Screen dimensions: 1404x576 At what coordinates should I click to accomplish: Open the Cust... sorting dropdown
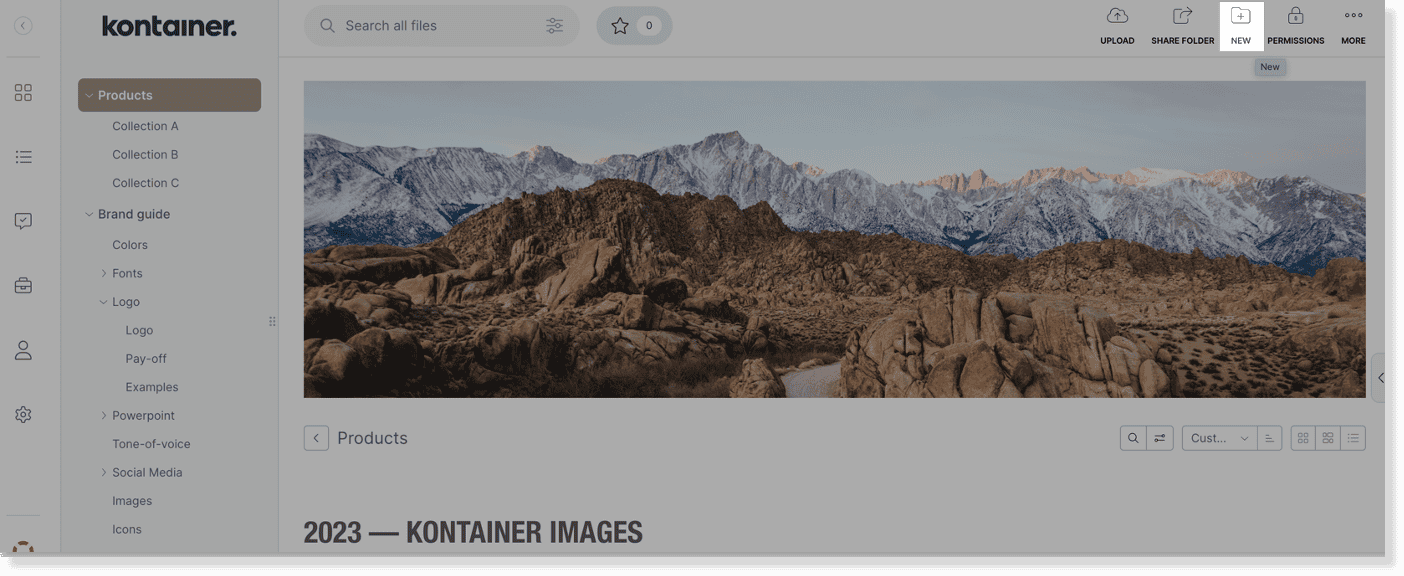click(x=1218, y=437)
